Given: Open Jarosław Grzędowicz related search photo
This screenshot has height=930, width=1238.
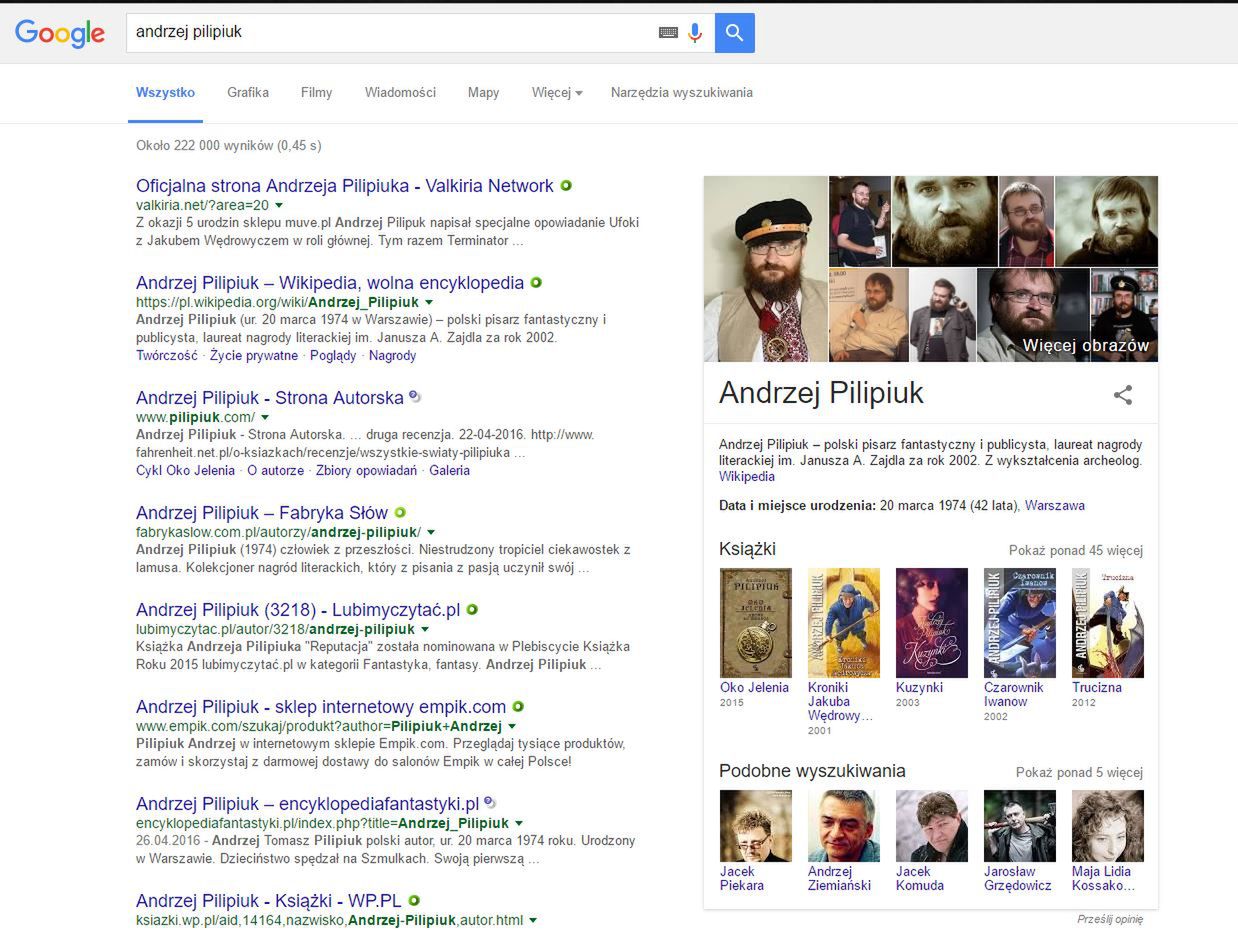Looking at the screenshot, I should [x=1020, y=826].
